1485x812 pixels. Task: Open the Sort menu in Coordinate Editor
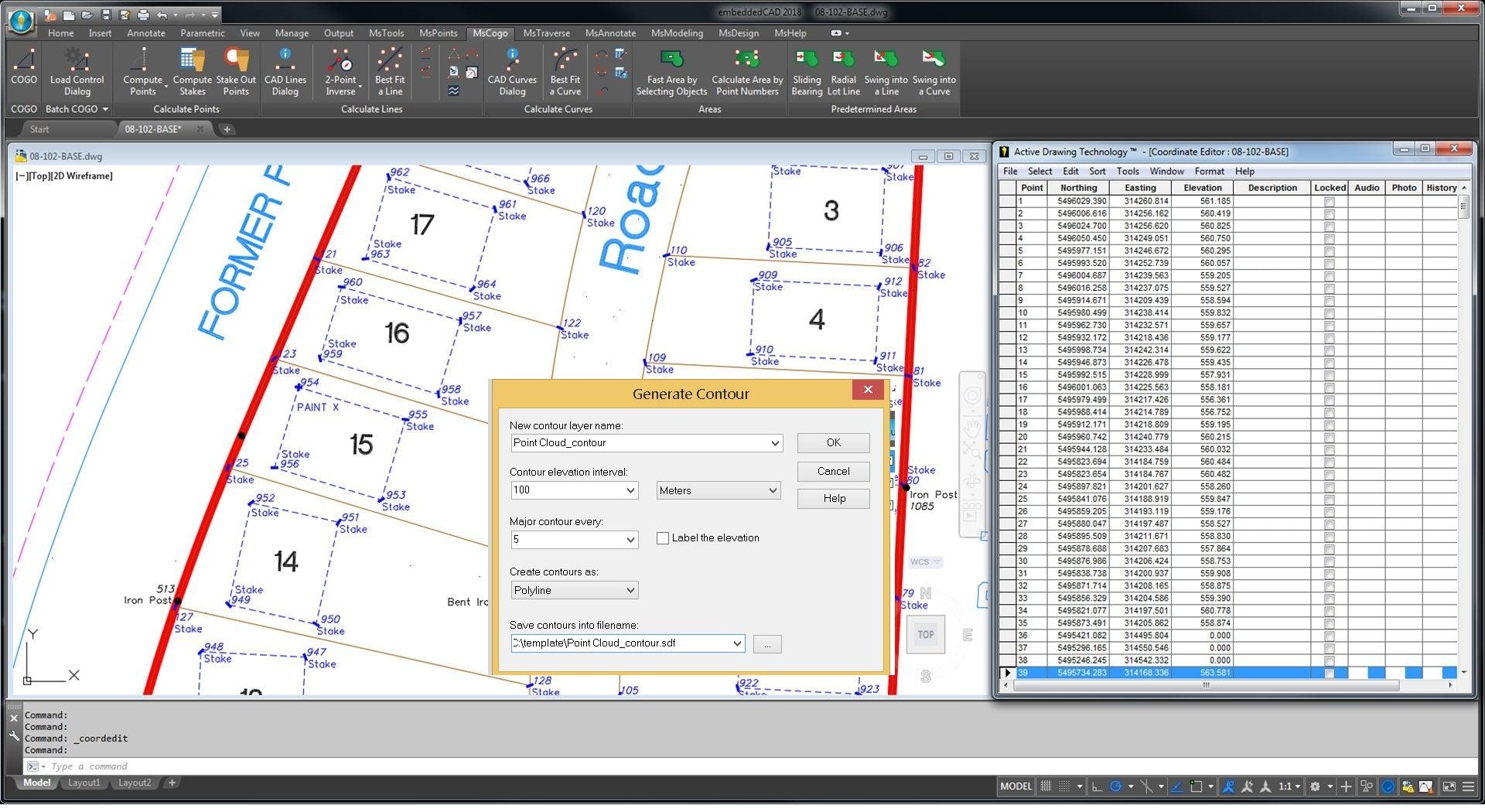coord(1097,172)
